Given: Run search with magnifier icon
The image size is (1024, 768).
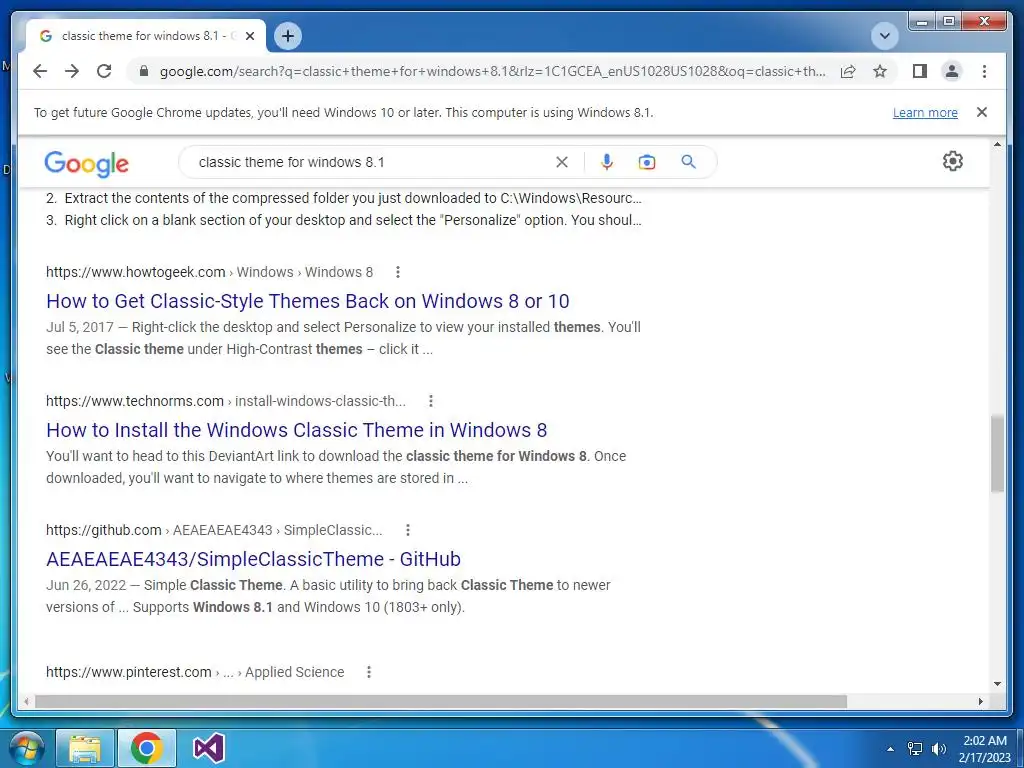Looking at the screenshot, I should pyautogui.click(x=688, y=162).
